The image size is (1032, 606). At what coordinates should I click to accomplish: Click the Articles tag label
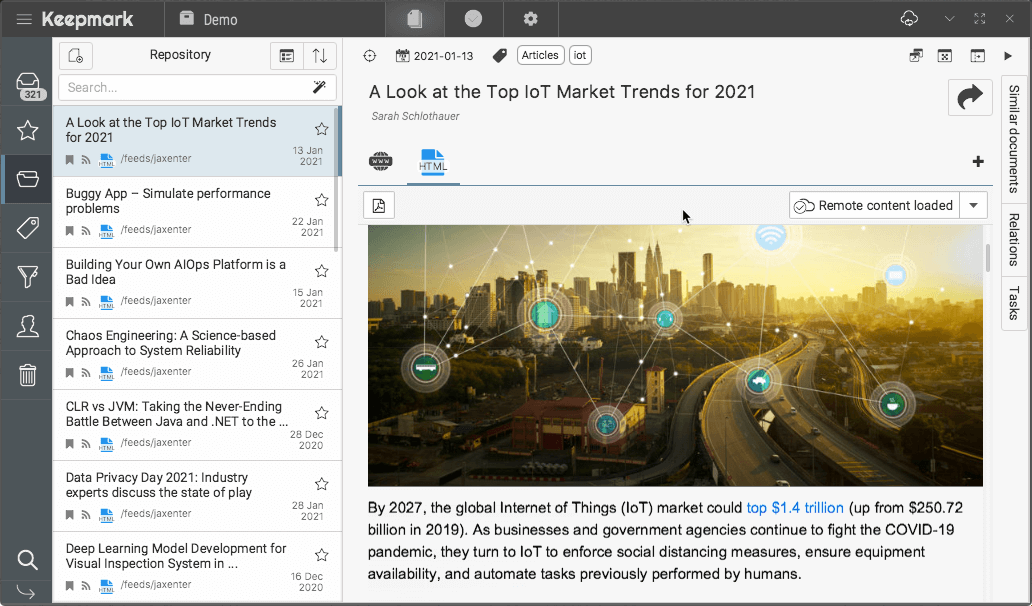(540, 56)
